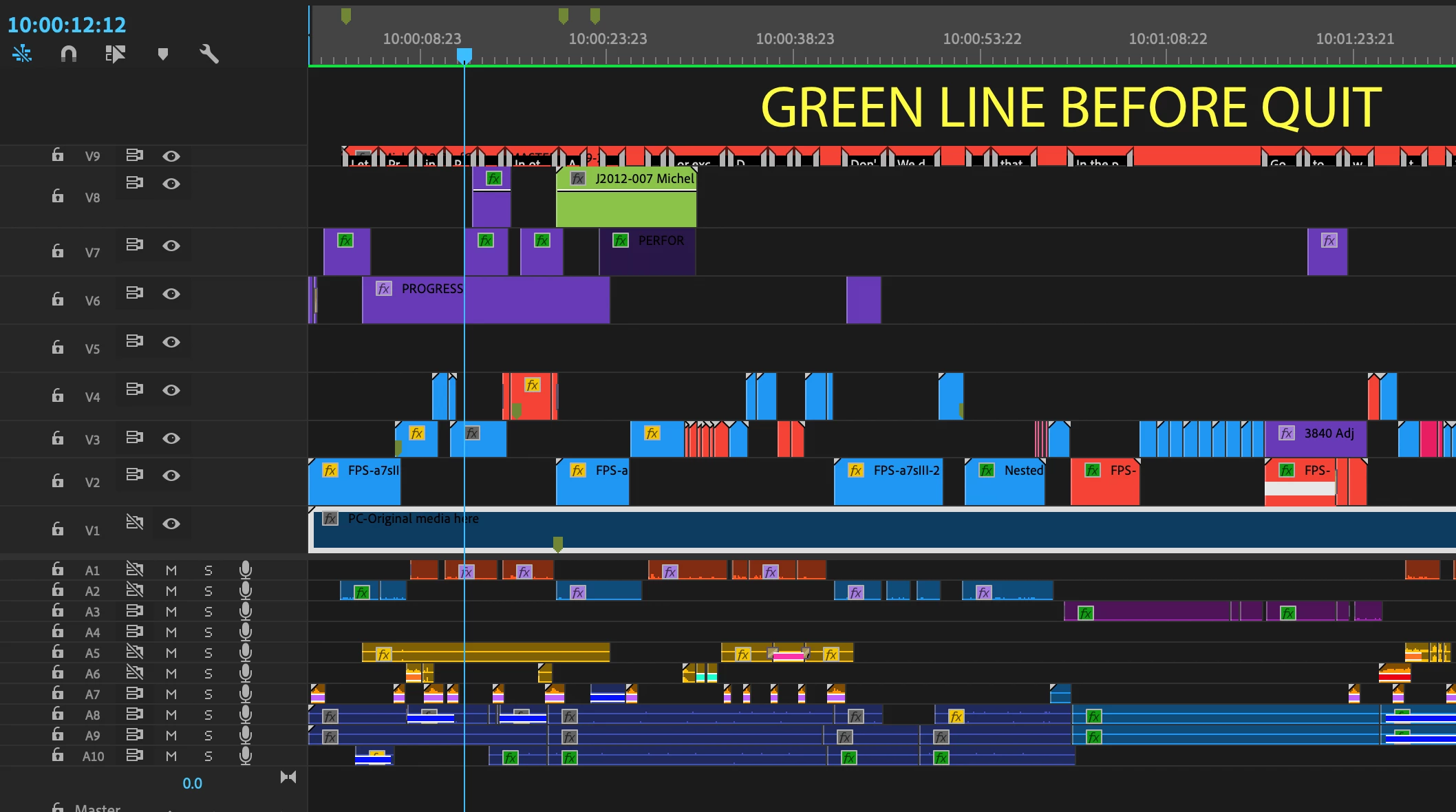Solo audio track A8
This screenshot has height=812, width=1456.
(x=208, y=714)
